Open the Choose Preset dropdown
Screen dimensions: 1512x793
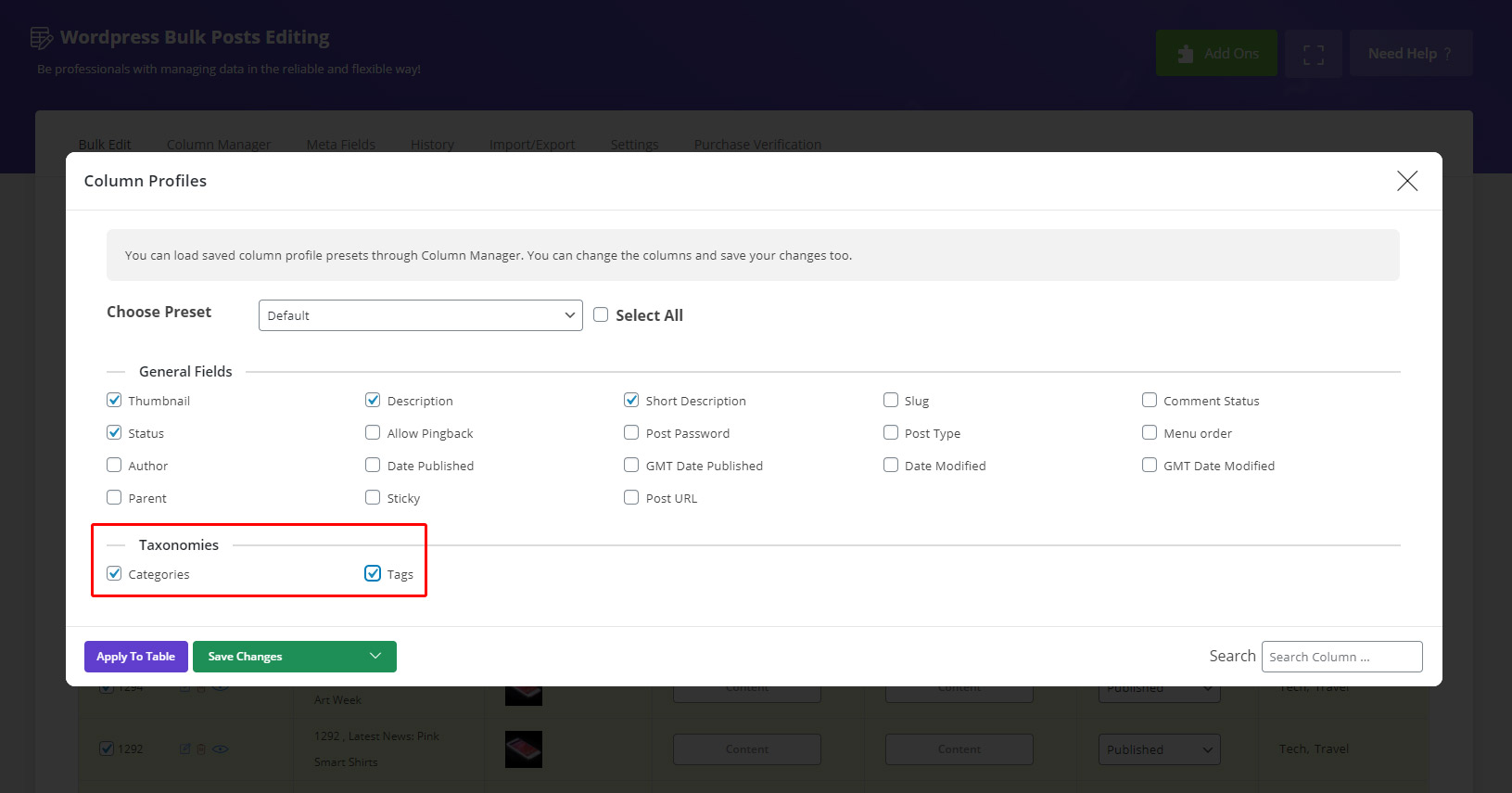pos(421,315)
